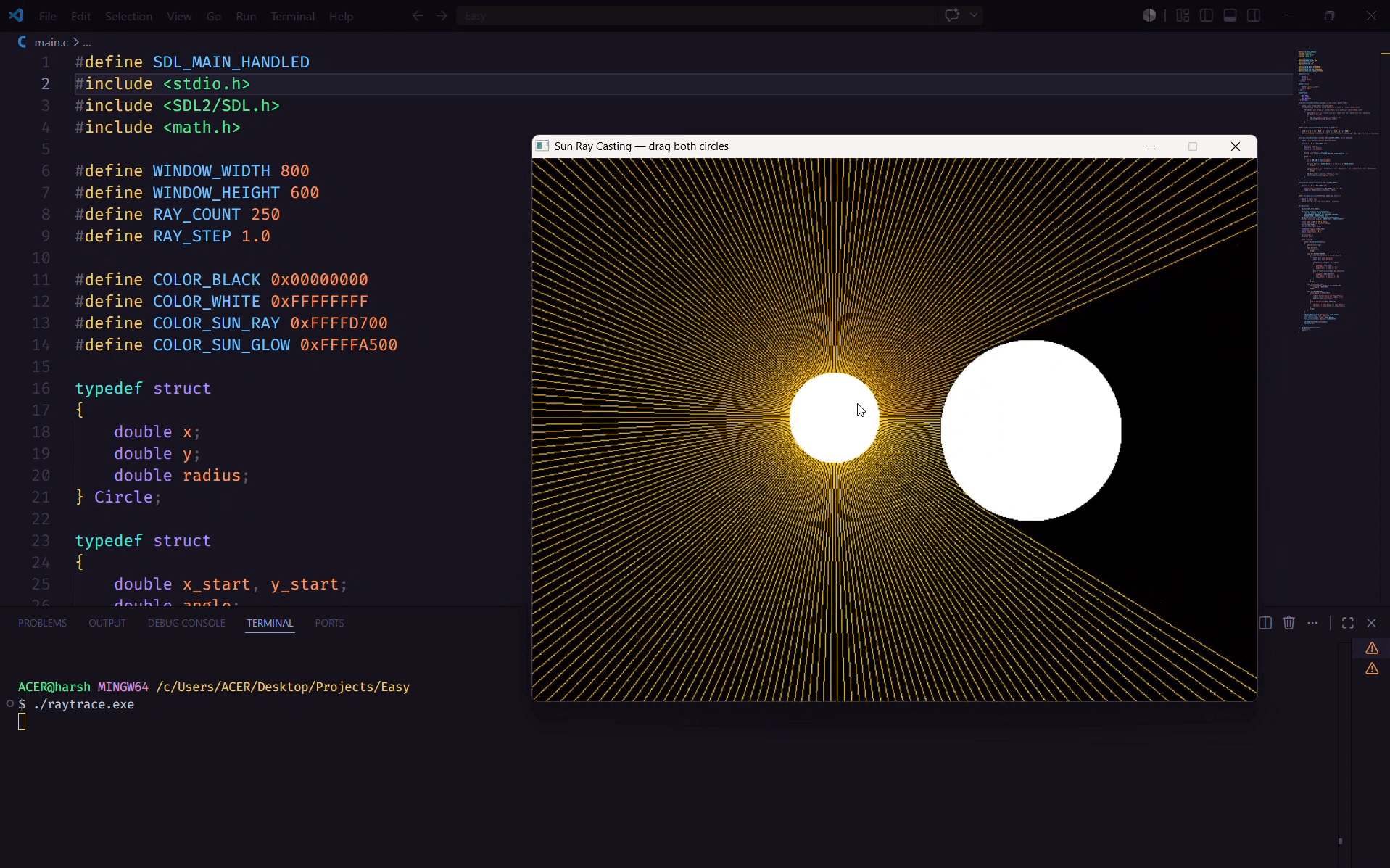This screenshot has height=868, width=1390.
Task: Click RAY_COUNT value 250
Action: [x=265, y=215]
